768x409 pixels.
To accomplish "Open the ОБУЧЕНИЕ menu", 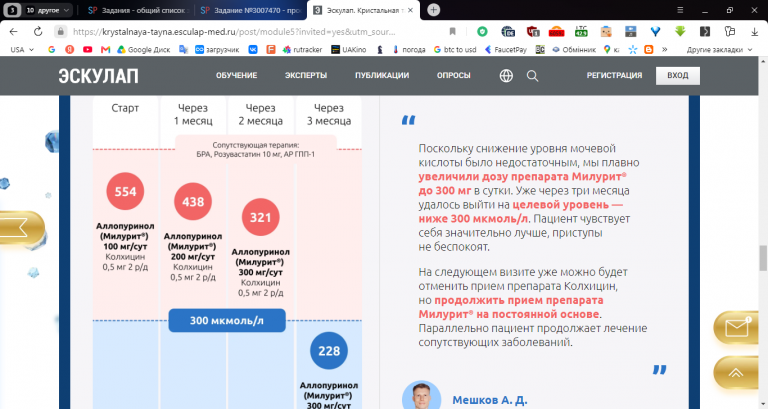I will (x=237, y=75).
